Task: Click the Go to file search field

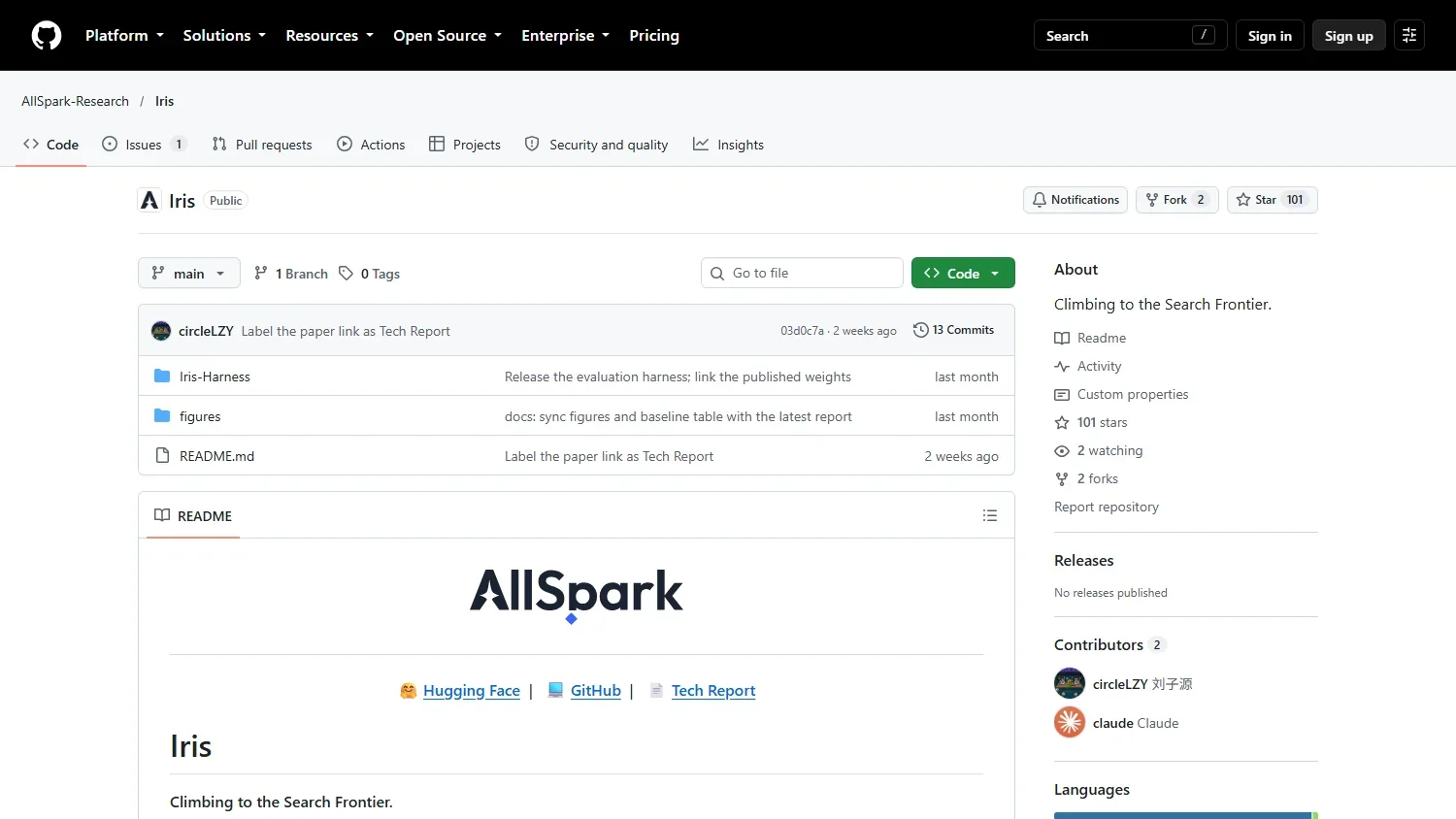Action: [x=802, y=273]
